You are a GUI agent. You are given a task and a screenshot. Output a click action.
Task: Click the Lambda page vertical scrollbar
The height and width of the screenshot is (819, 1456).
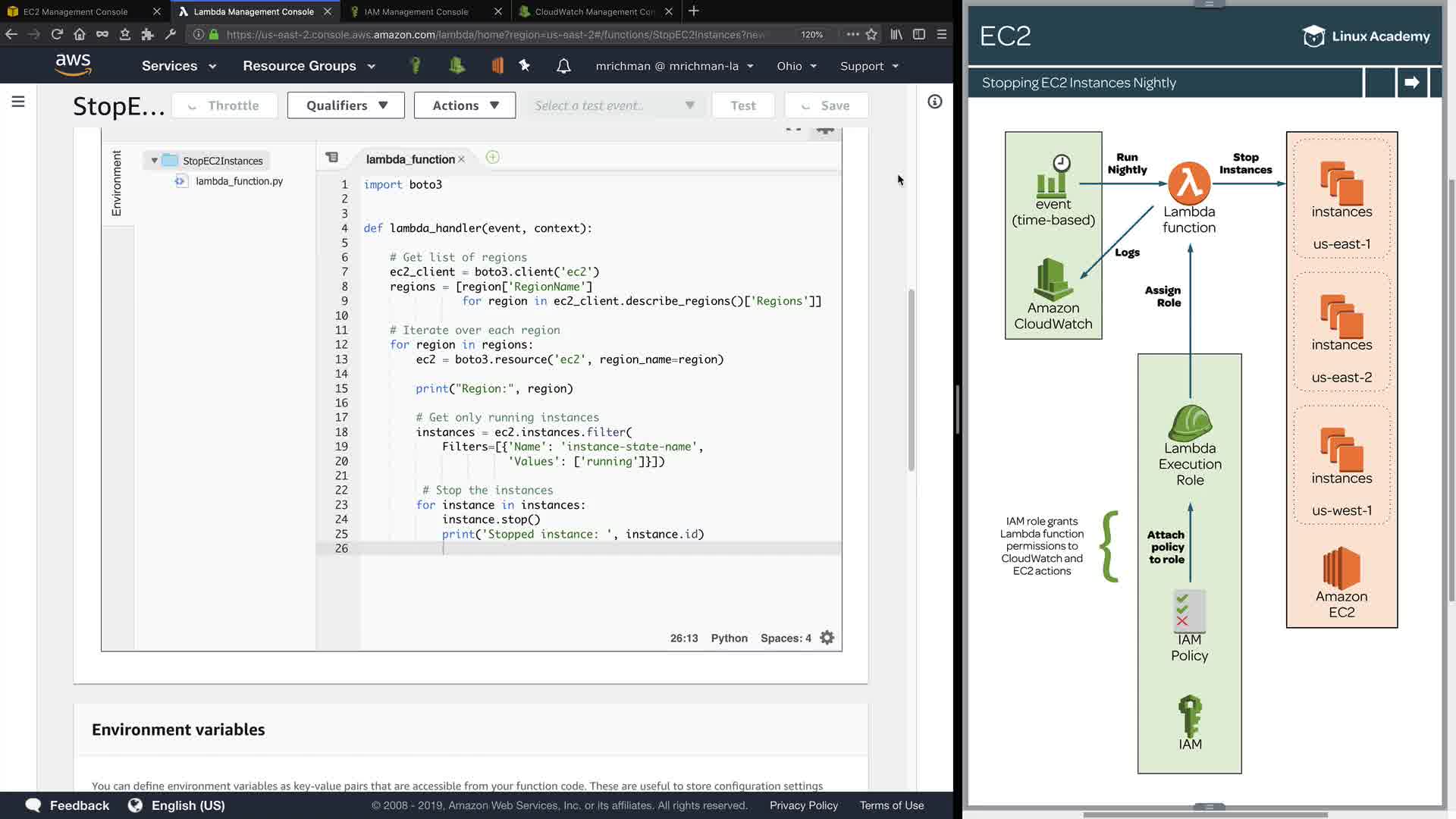point(912,379)
